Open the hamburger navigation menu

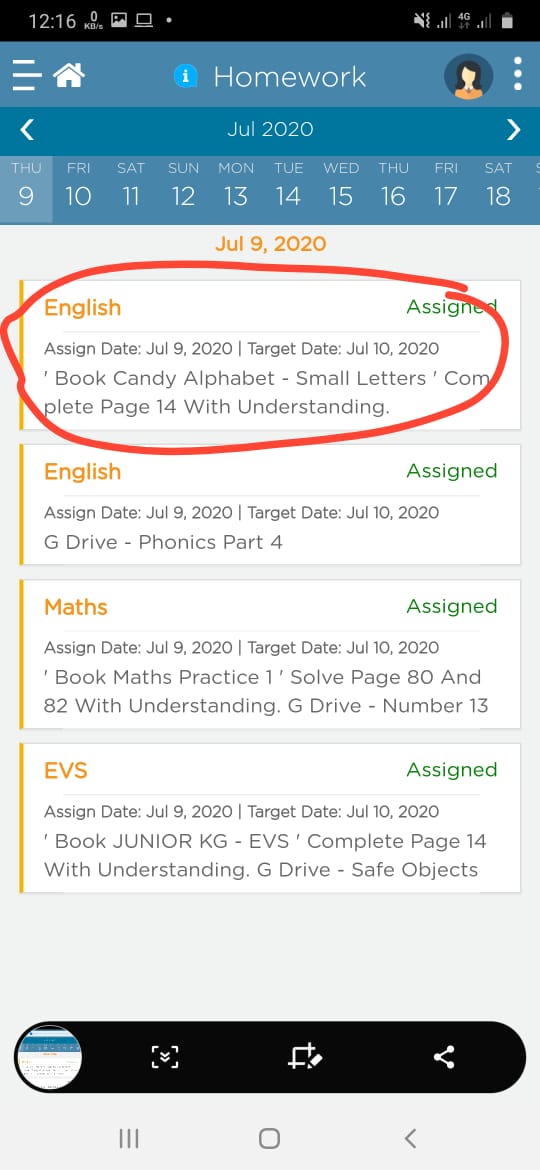point(26,76)
